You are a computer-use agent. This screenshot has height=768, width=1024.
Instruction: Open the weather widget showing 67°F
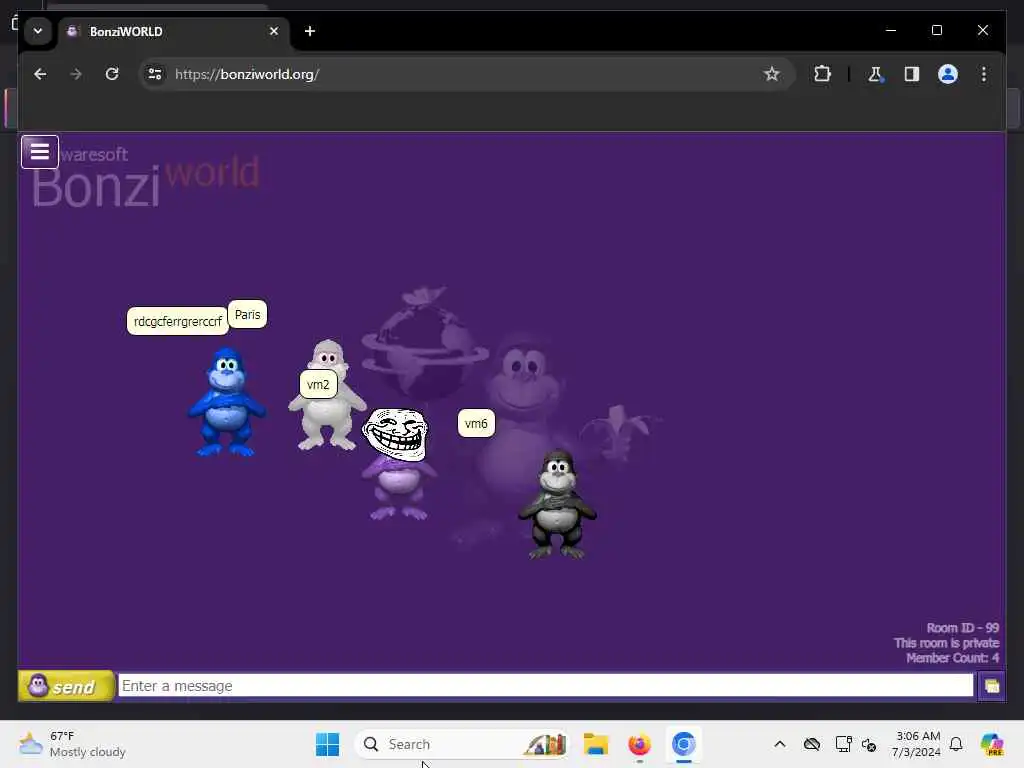(x=72, y=744)
